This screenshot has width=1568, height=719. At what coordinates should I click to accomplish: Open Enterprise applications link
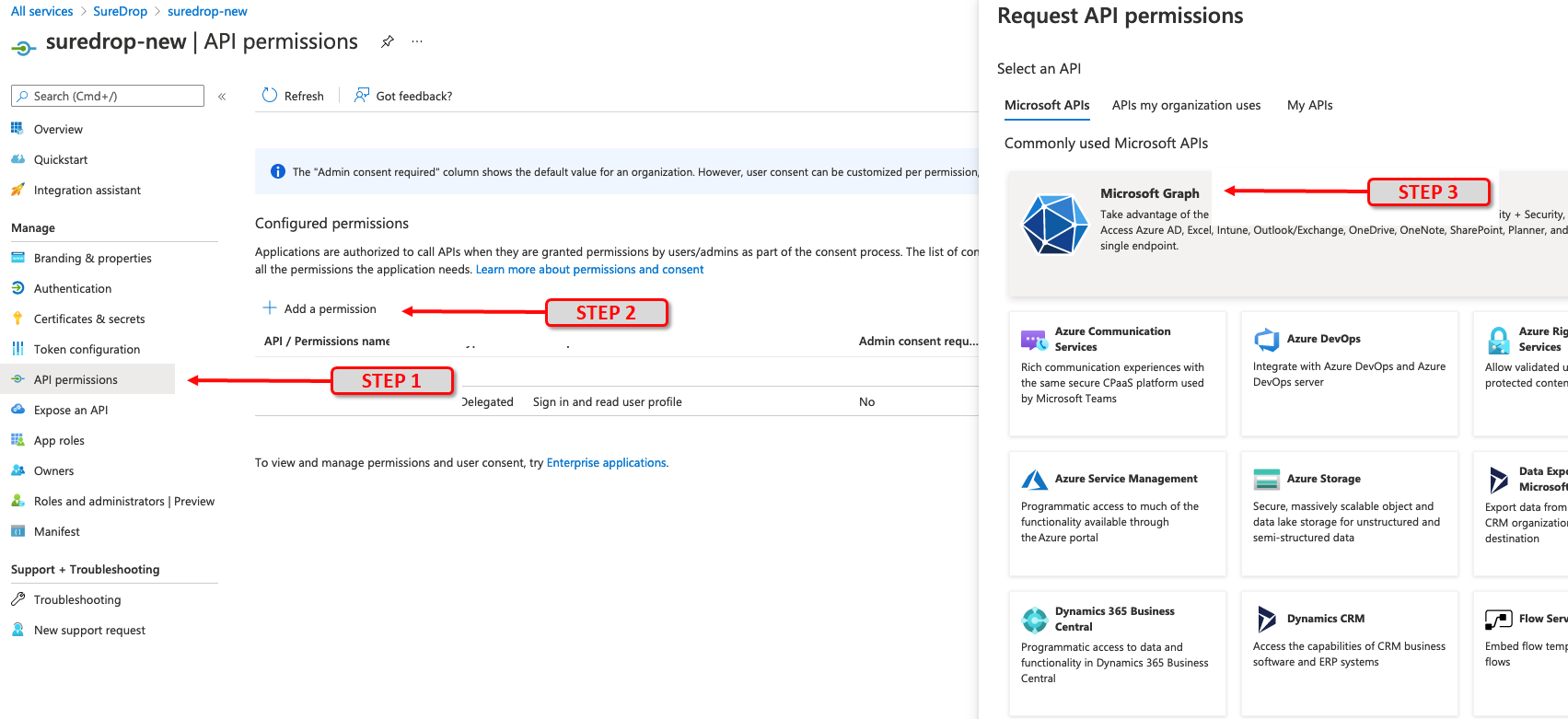(x=606, y=462)
